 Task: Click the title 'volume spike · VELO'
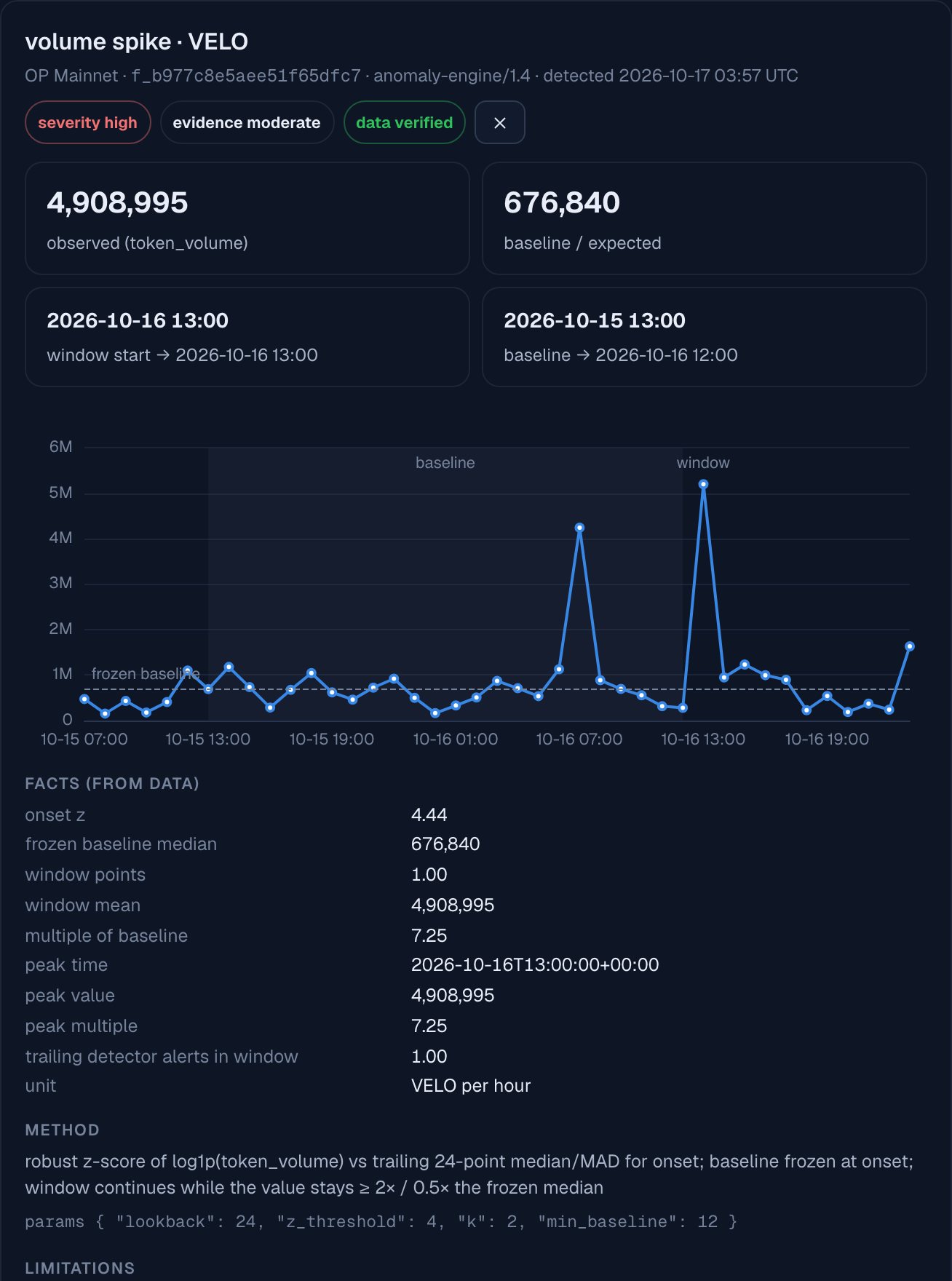137,41
